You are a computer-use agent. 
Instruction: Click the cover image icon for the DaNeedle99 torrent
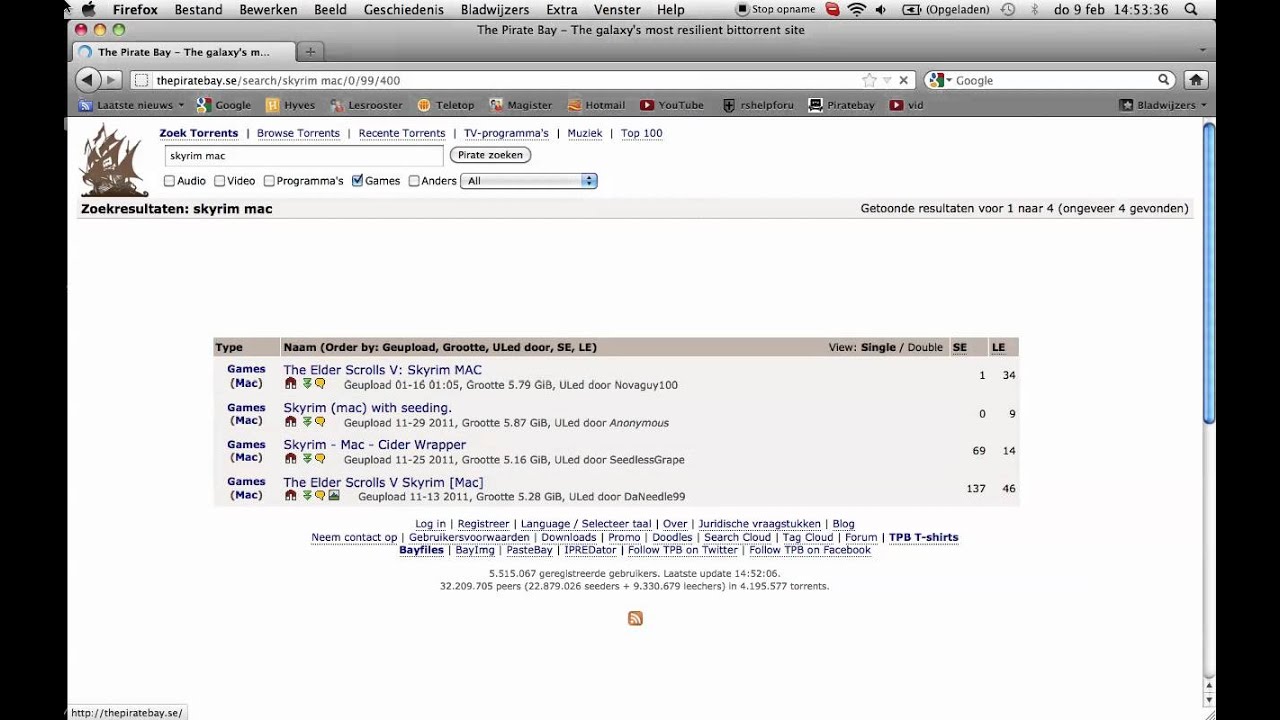(334, 495)
